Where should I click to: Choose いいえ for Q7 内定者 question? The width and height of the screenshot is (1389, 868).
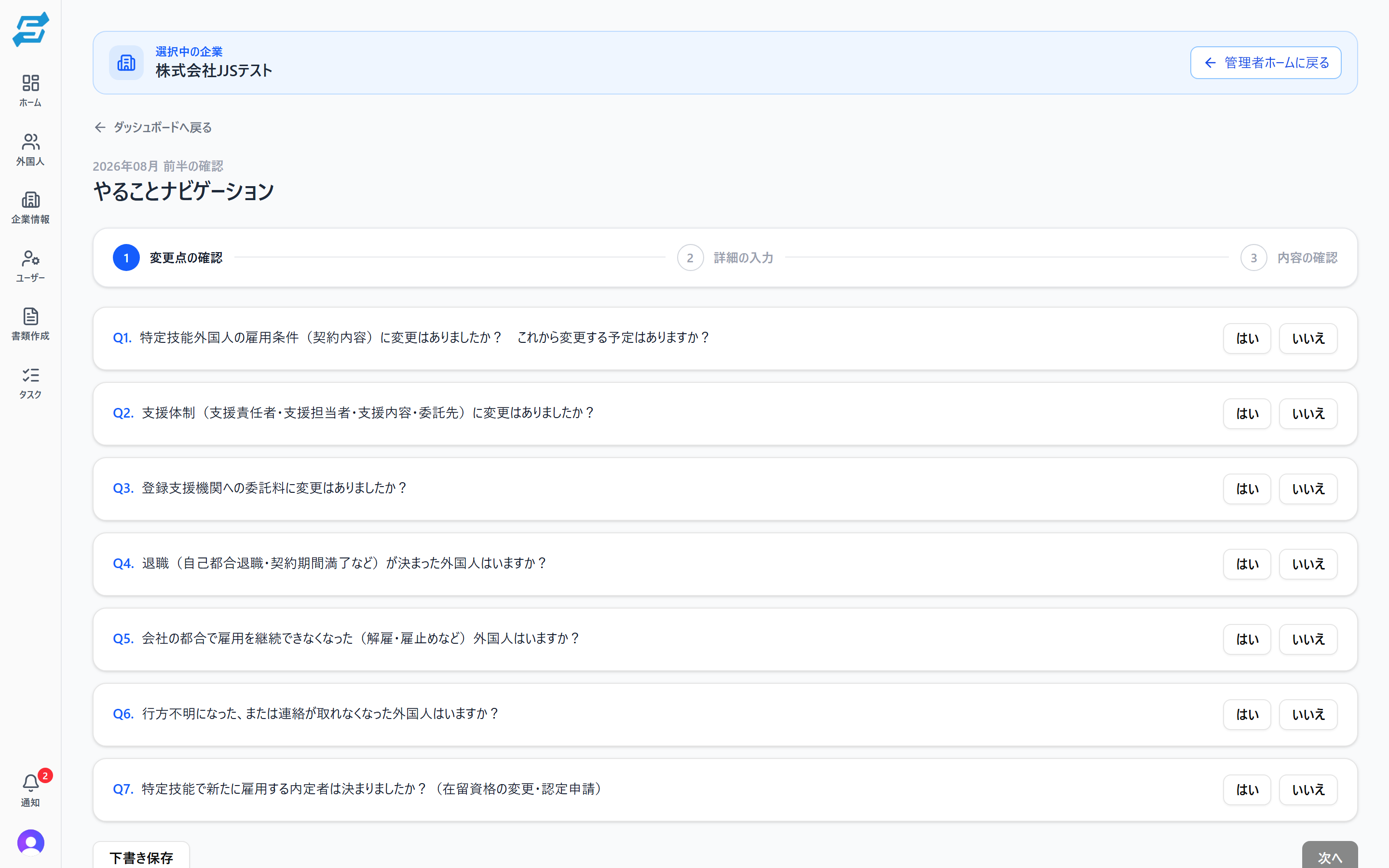click(x=1308, y=789)
